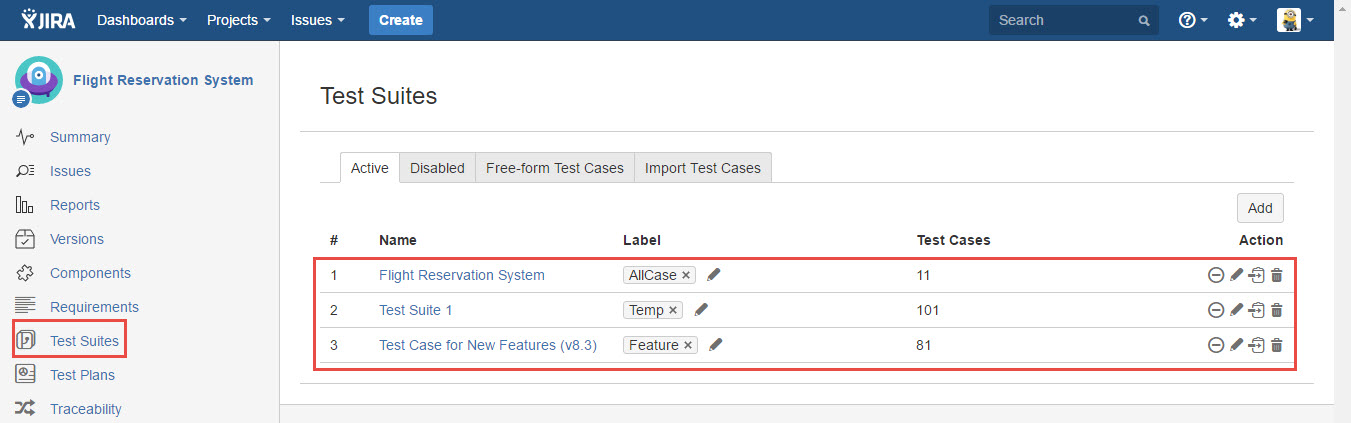Click the Search input field

(1063, 20)
